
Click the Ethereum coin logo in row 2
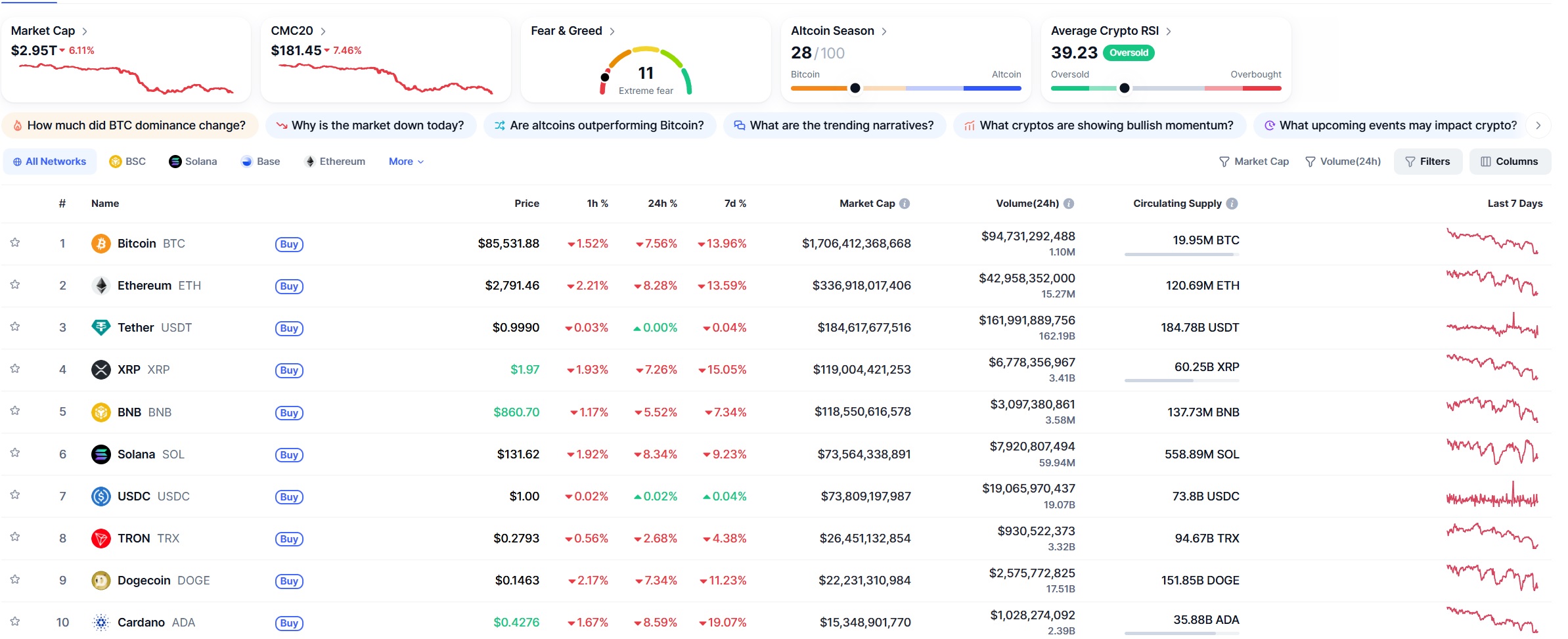click(x=101, y=286)
